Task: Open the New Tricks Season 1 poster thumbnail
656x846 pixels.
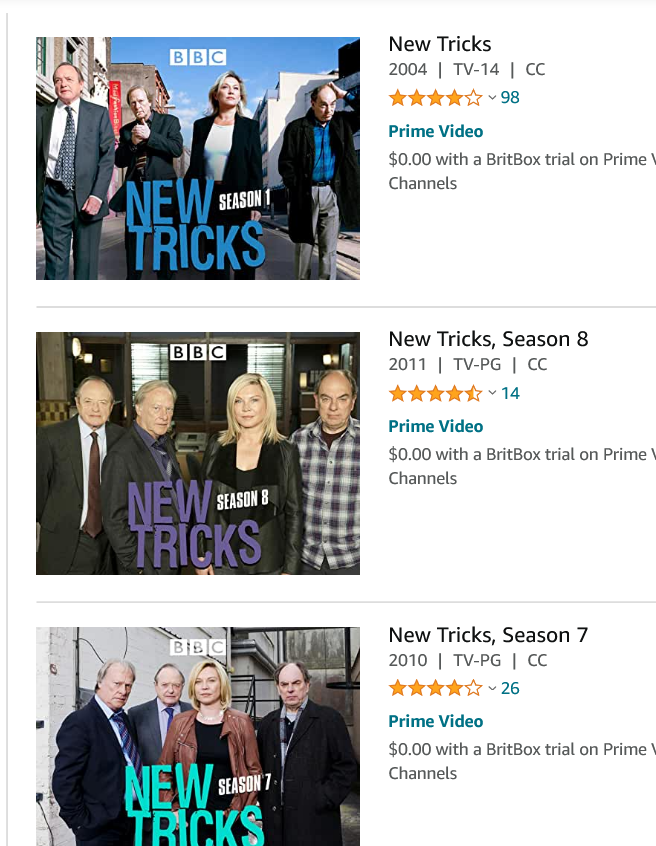Action: (x=198, y=158)
